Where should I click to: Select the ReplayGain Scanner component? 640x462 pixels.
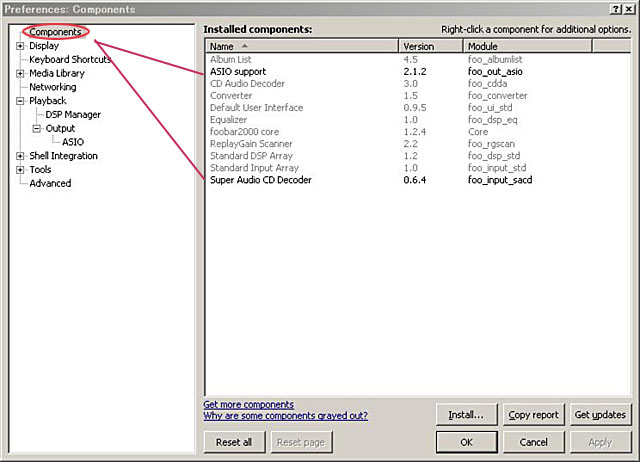pos(418,144)
